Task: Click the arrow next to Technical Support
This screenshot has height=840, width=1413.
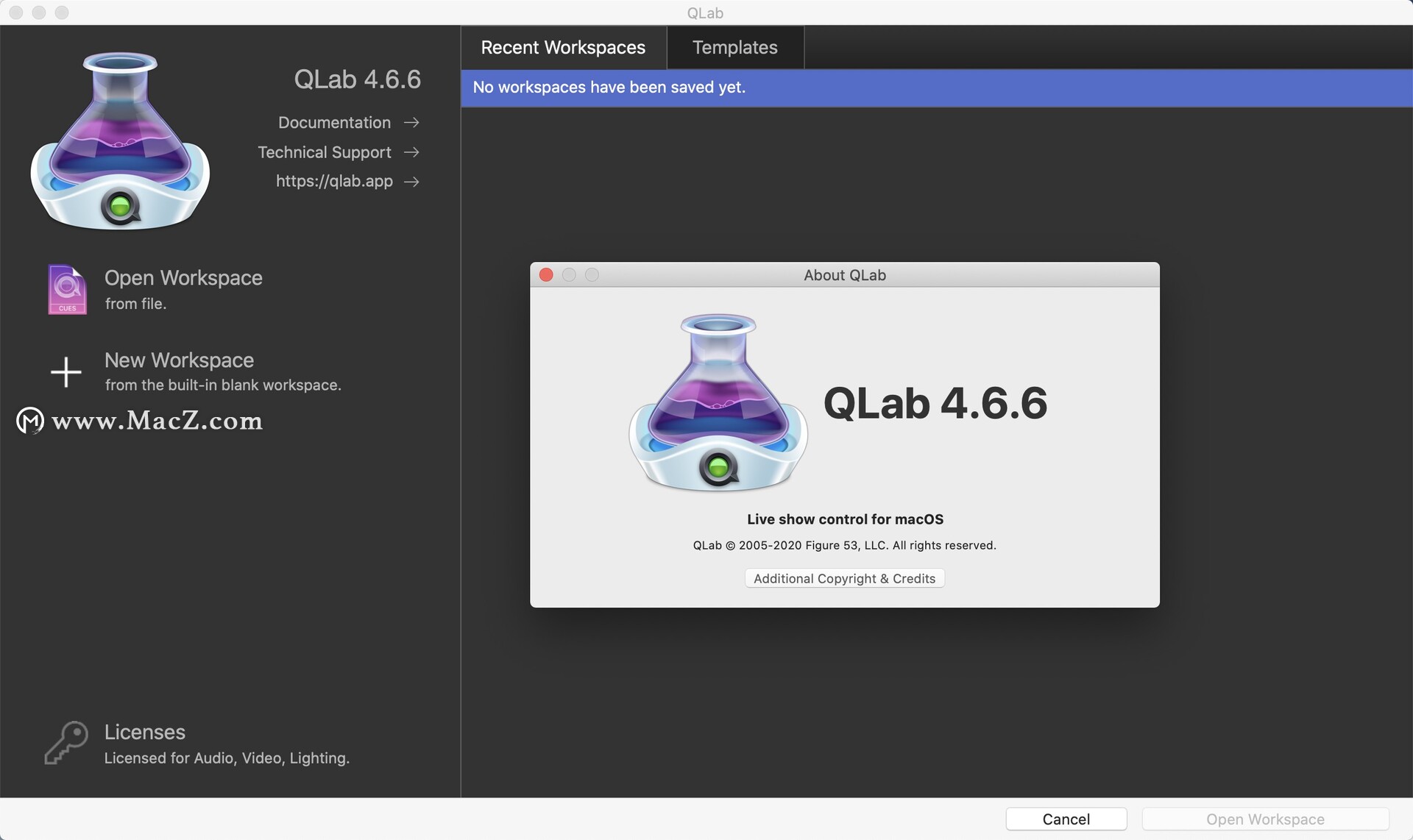Action: pyautogui.click(x=411, y=152)
